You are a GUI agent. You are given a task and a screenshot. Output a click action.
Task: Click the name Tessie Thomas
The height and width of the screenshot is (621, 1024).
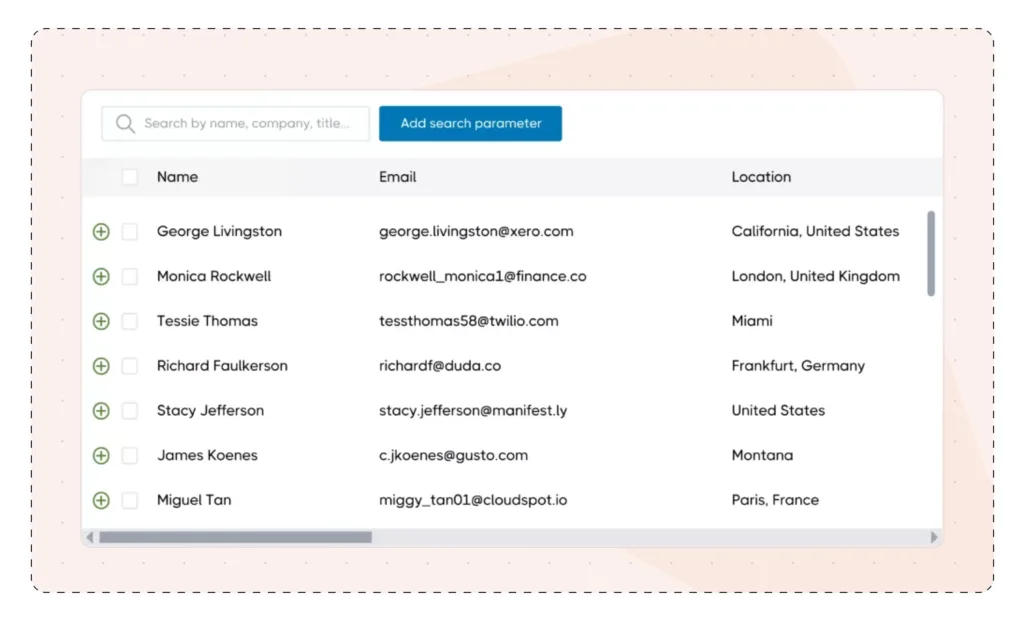click(207, 321)
